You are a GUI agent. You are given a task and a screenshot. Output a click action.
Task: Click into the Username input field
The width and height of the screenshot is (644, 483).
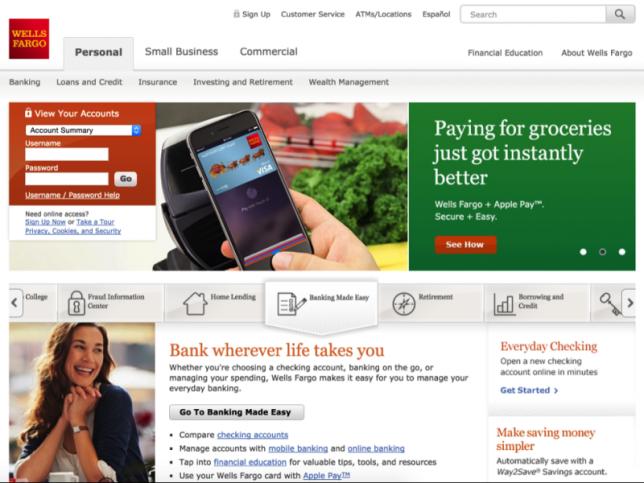tap(67, 154)
